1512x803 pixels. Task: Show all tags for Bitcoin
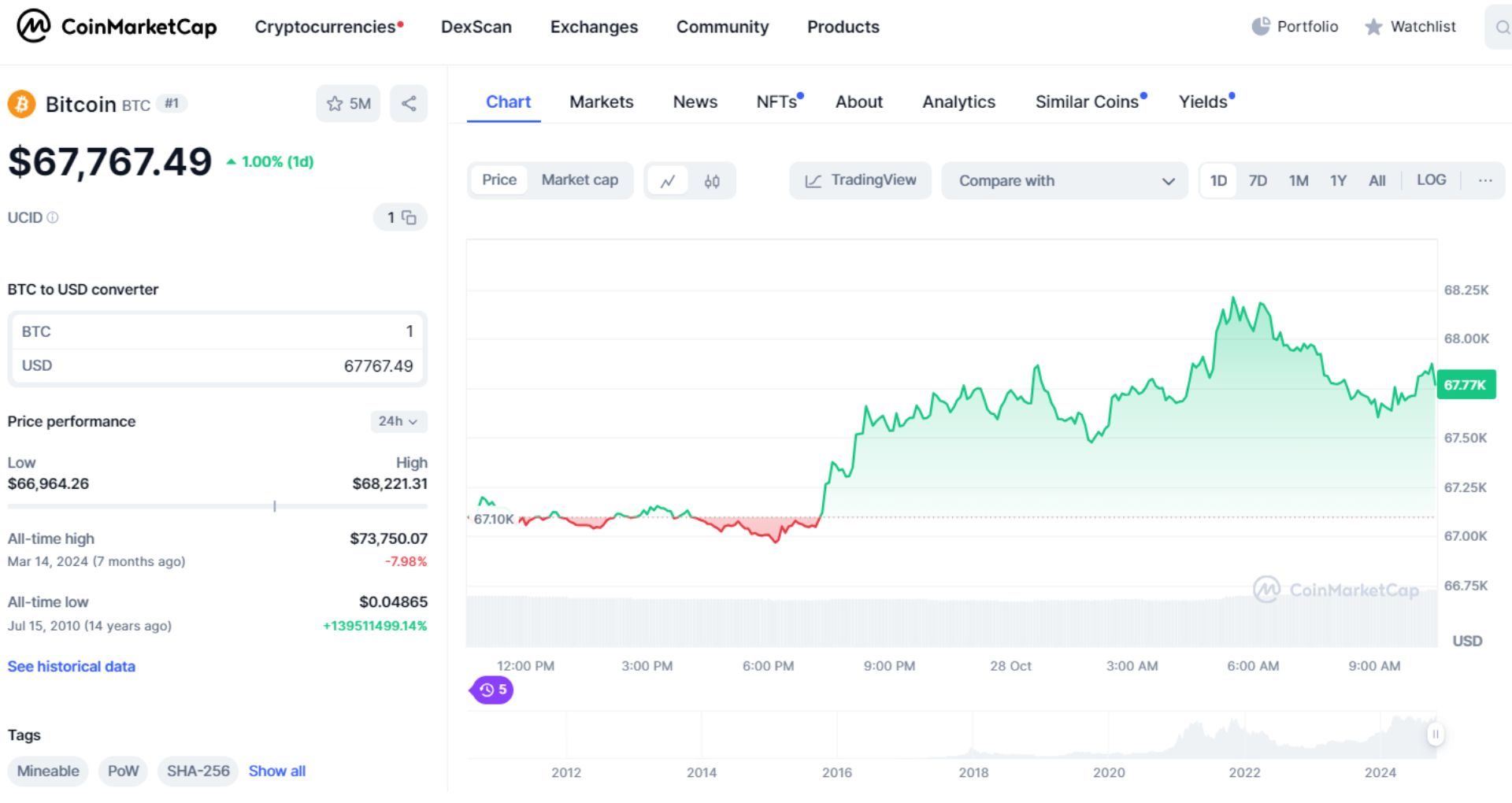point(276,771)
